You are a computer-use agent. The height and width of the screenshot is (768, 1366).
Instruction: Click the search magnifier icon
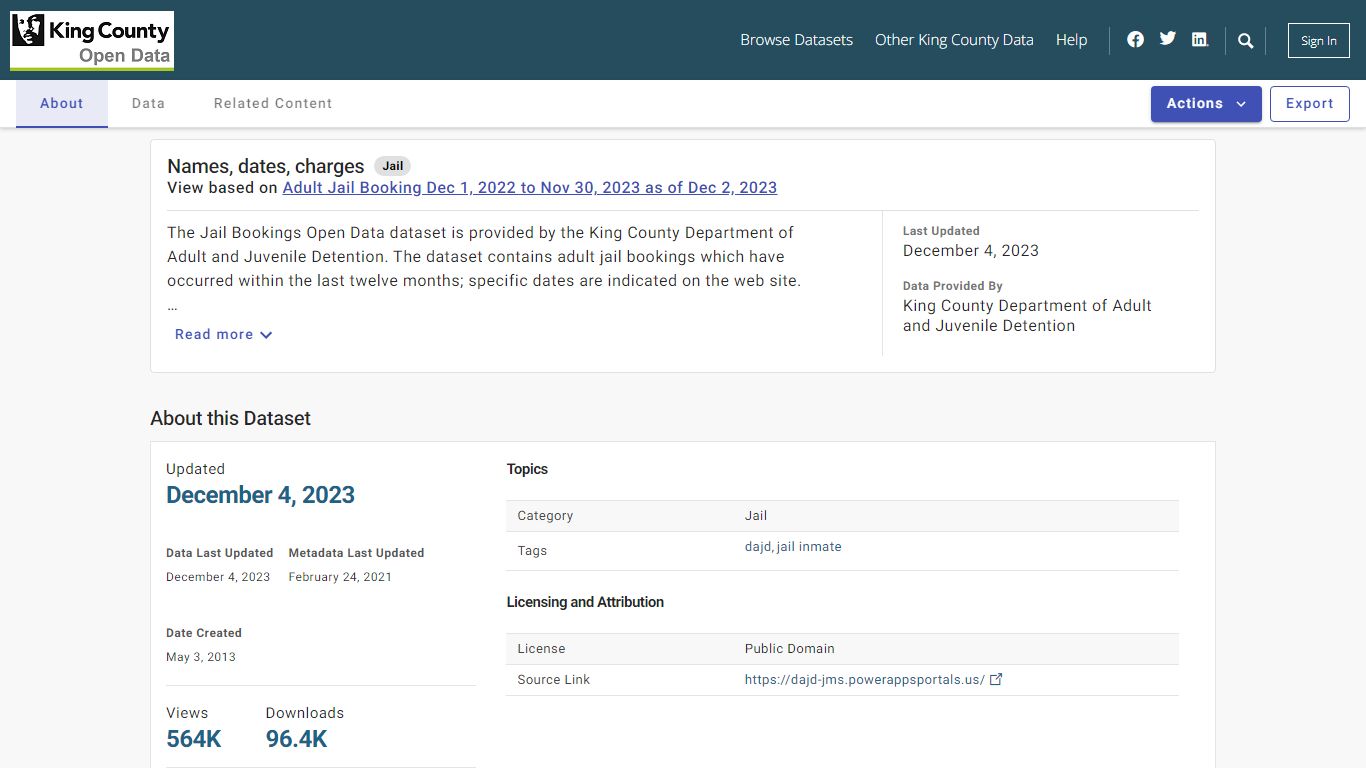click(1245, 41)
